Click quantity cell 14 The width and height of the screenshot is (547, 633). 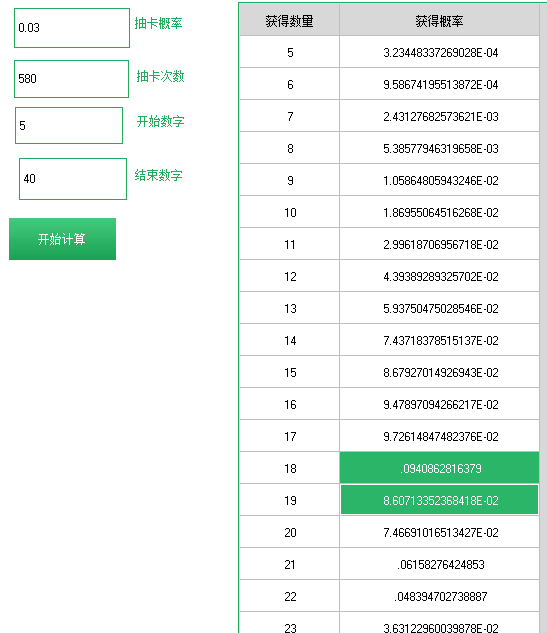[x=289, y=340]
